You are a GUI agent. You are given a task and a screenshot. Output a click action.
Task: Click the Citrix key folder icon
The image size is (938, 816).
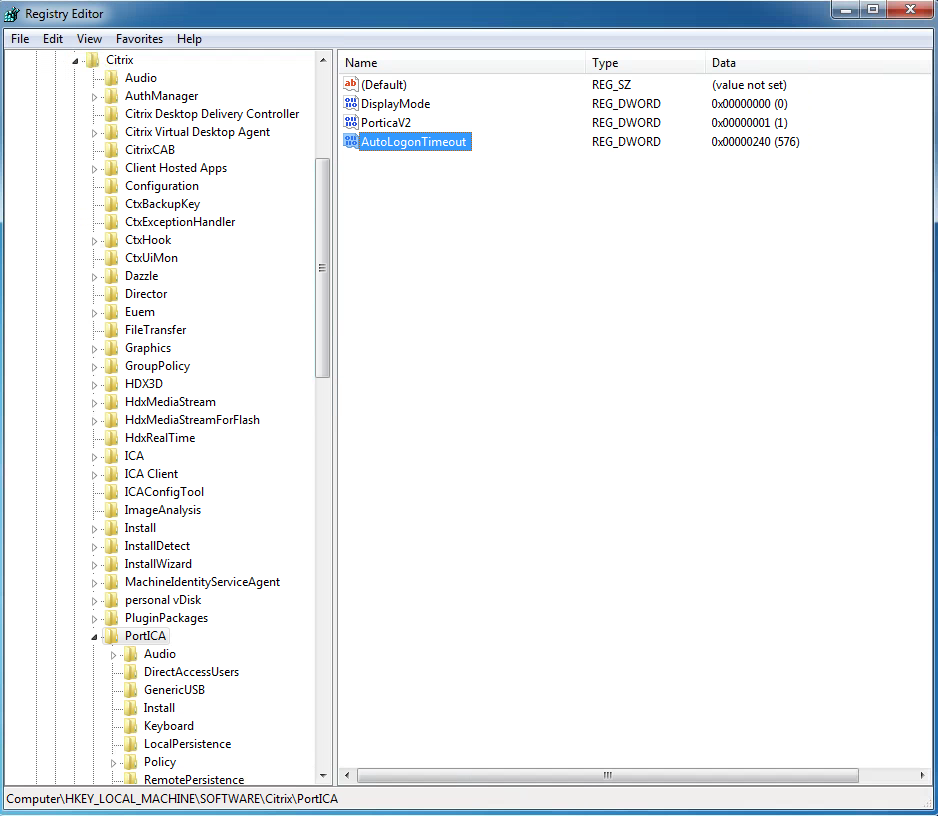pos(92,60)
